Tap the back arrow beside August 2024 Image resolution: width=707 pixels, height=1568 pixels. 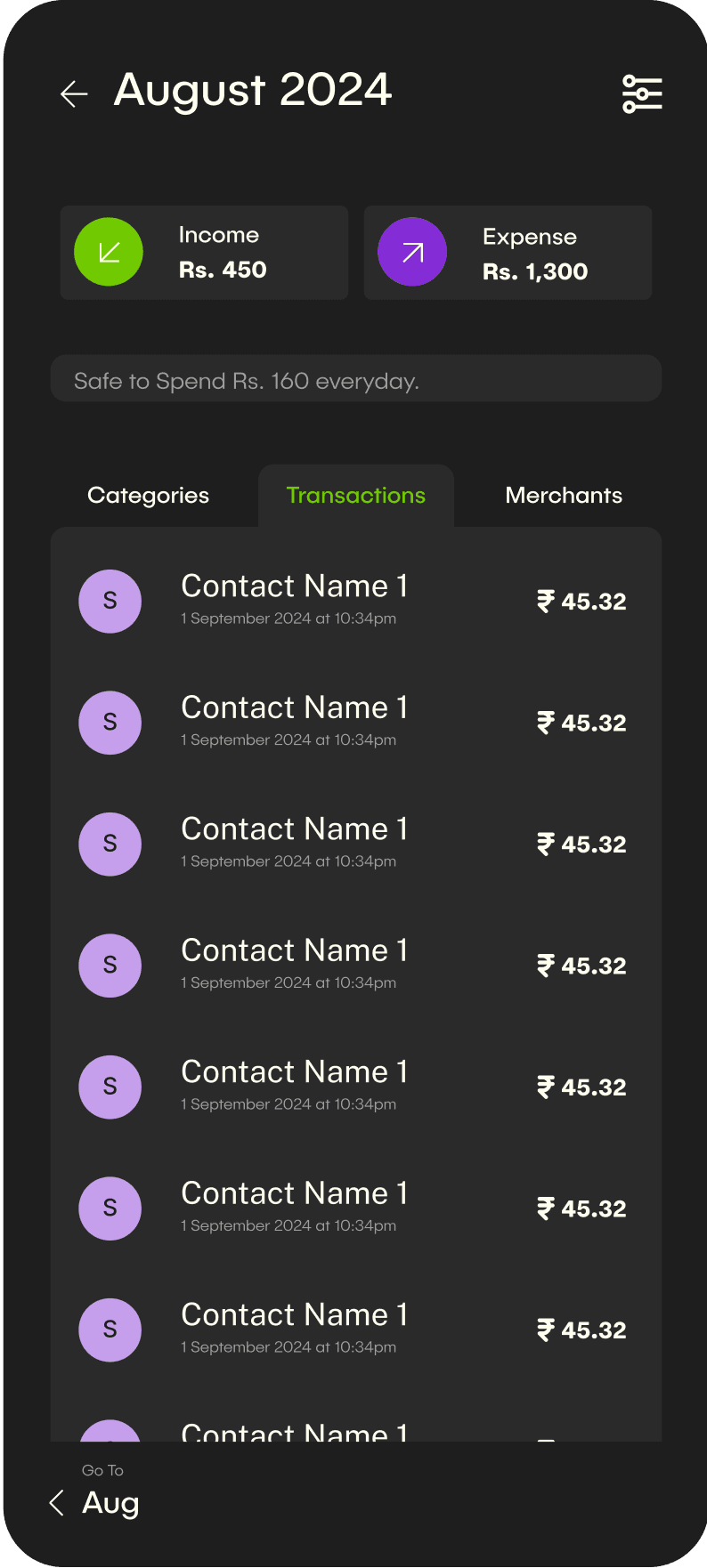point(74,93)
